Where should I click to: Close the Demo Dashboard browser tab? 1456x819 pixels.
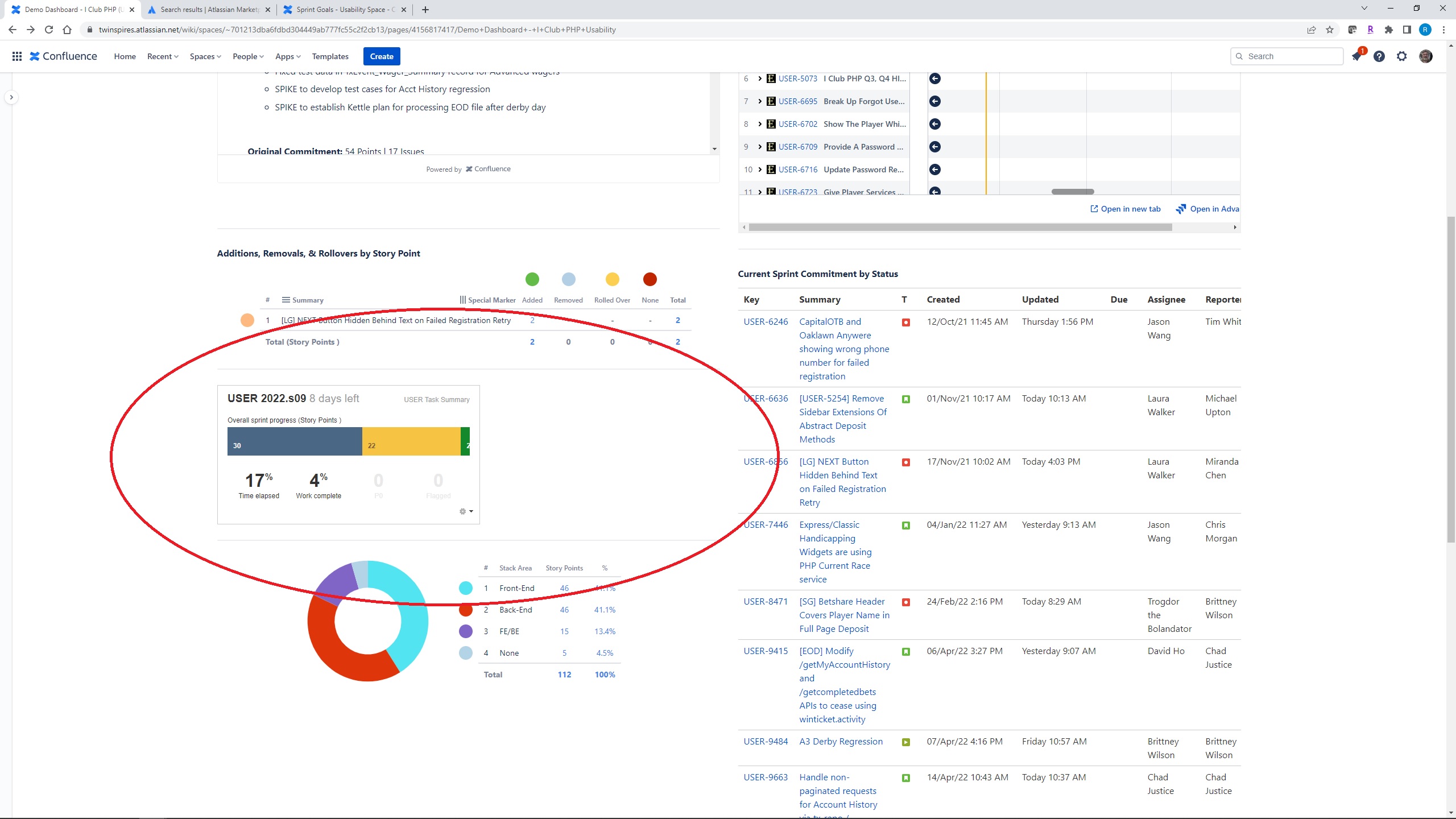coord(132,10)
